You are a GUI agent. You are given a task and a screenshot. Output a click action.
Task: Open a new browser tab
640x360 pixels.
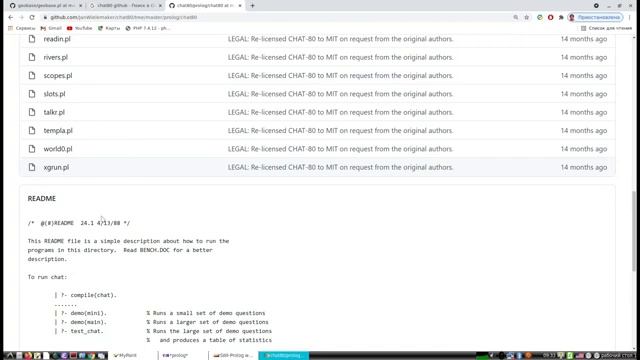coord(252,6)
